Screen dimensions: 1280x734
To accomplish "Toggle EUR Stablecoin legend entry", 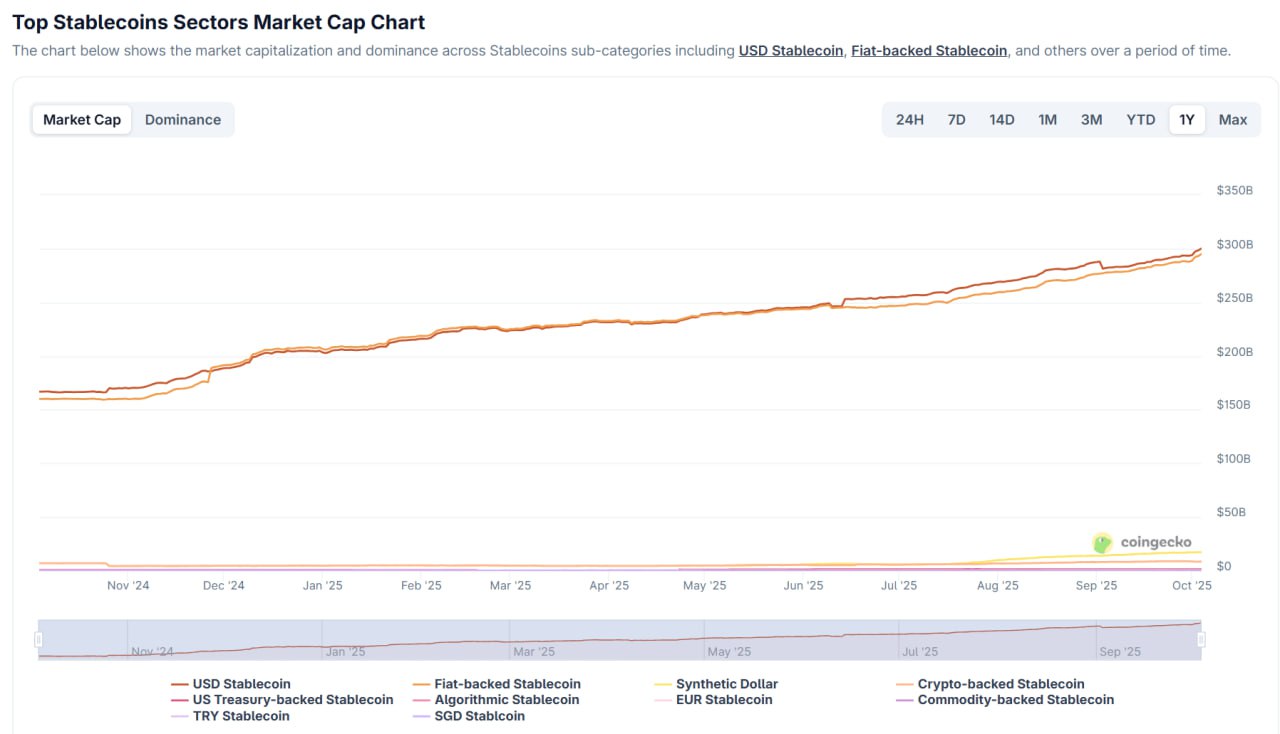I will click(724, 700).
